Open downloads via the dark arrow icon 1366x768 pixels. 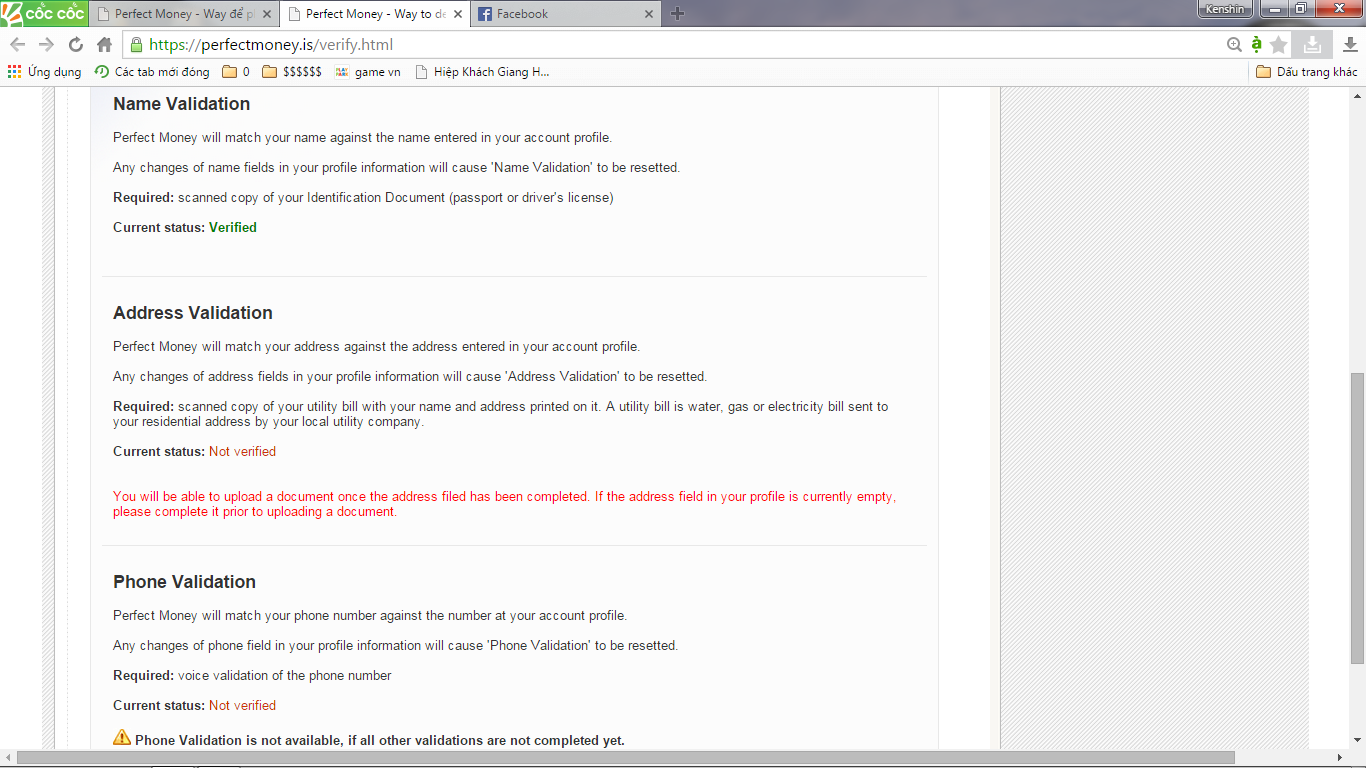click(1350, 44)
